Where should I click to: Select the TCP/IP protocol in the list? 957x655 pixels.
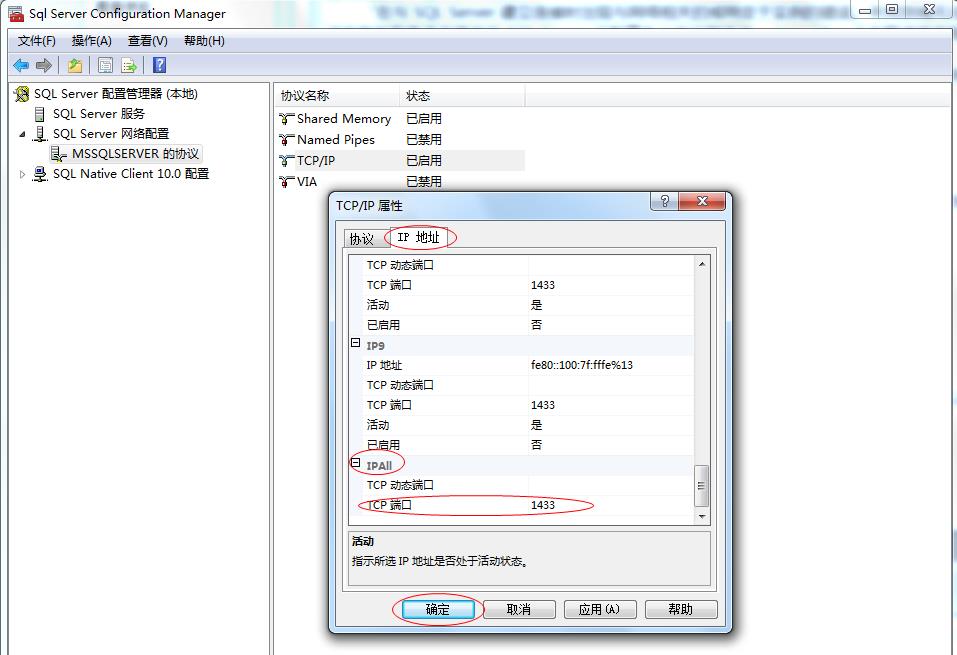tap(317, 161)
